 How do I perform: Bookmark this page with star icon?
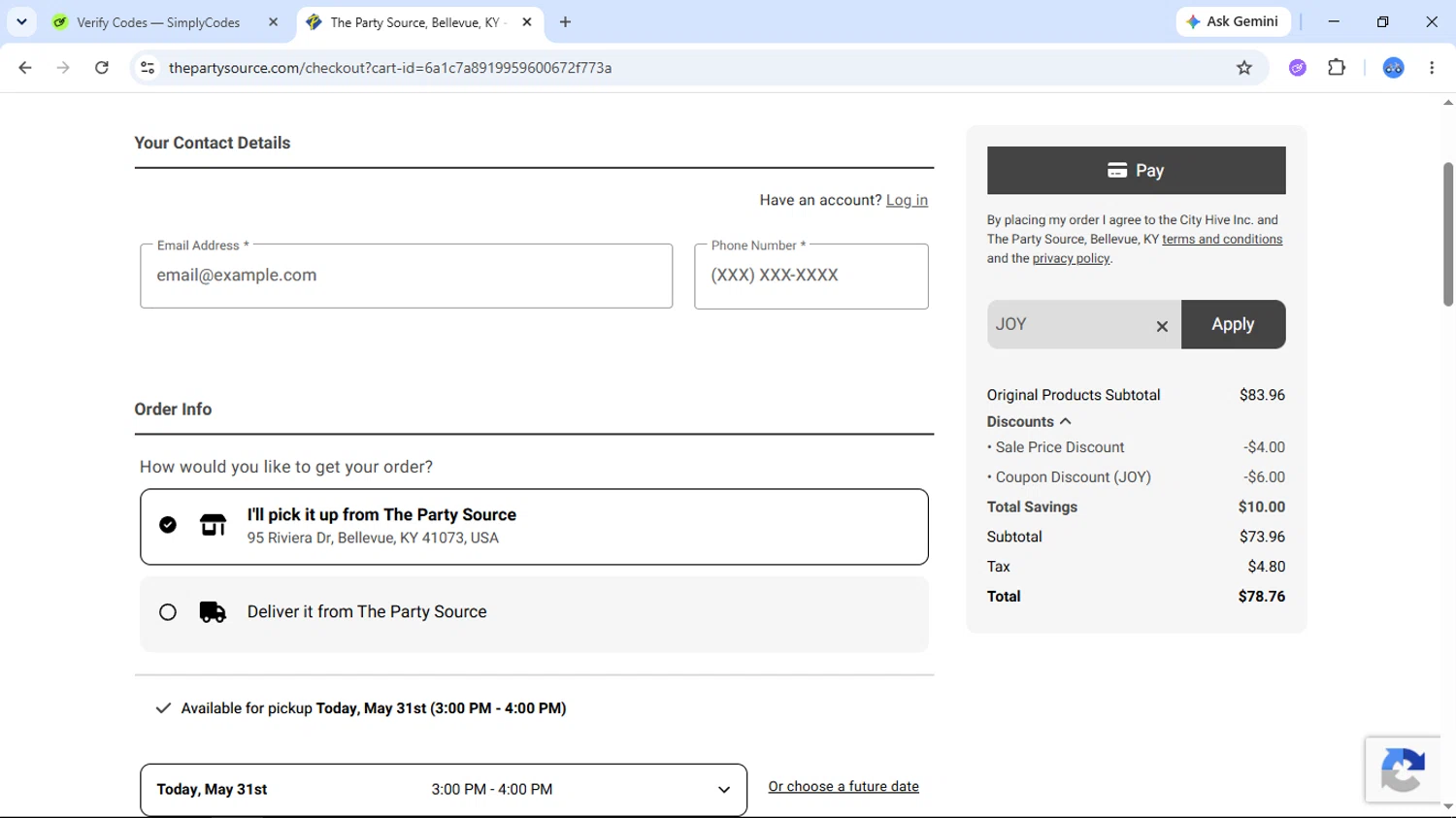[1244, 68]
